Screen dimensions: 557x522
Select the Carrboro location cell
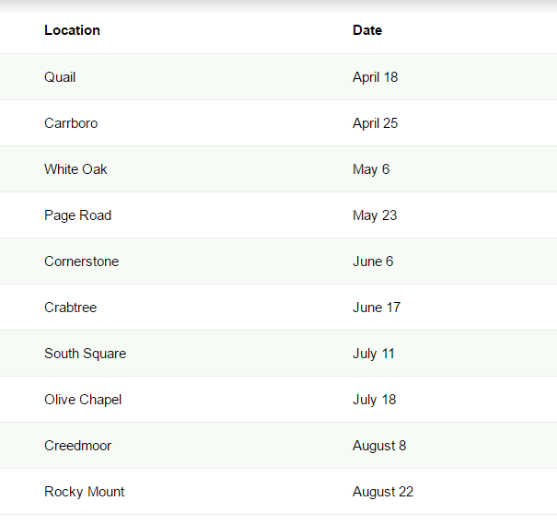(71, 123)
